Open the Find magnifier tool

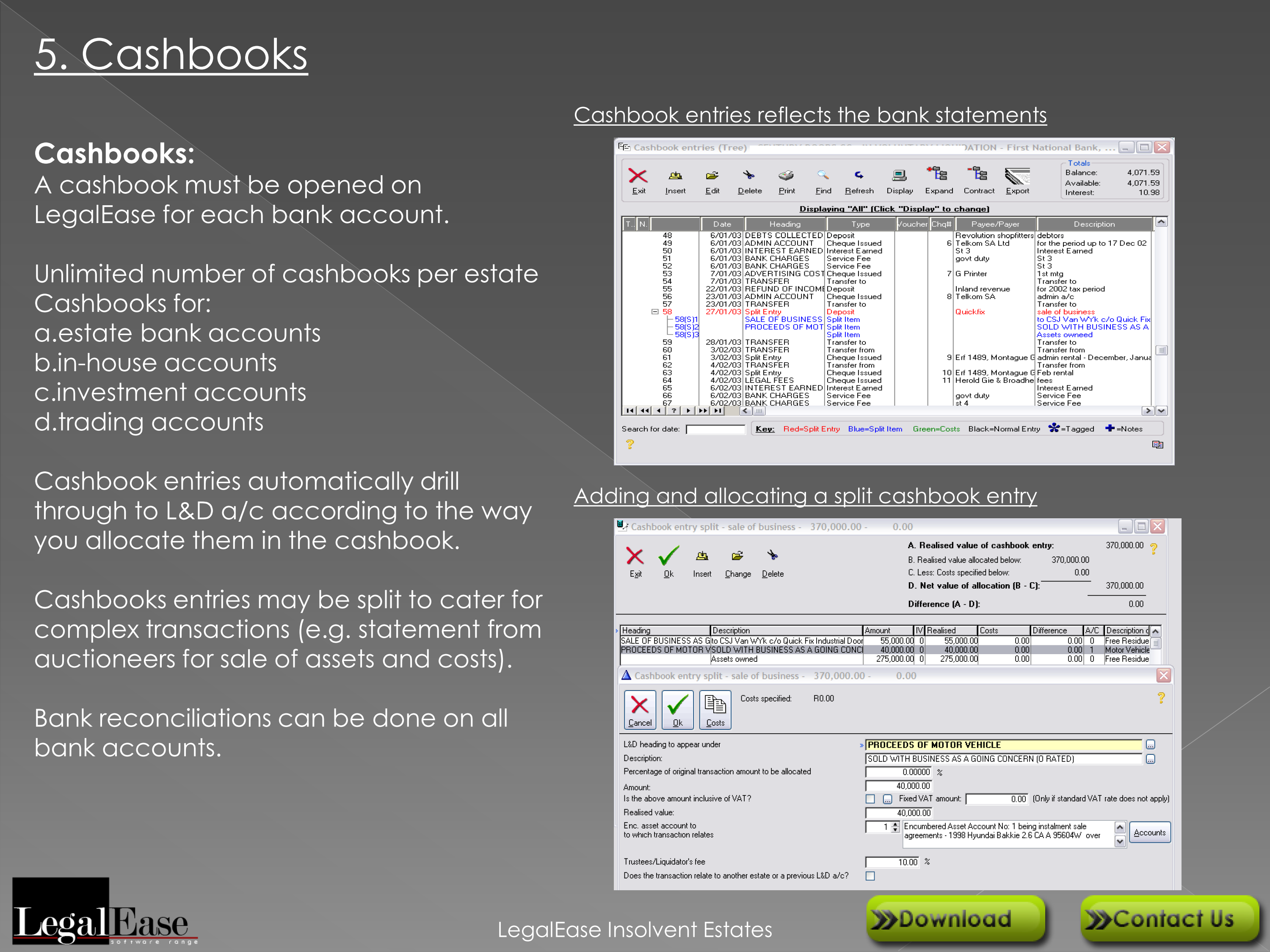tap(823, 176)
